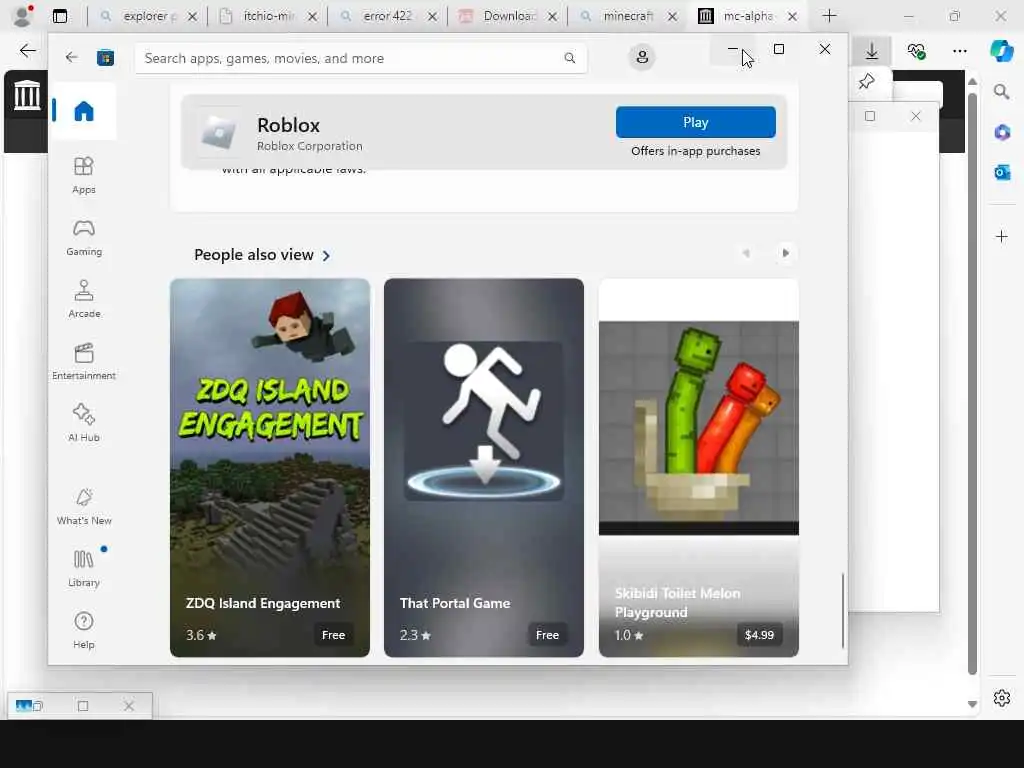The image size is (1024, 768).
Task: Show next People also view items
Action: 786,253
